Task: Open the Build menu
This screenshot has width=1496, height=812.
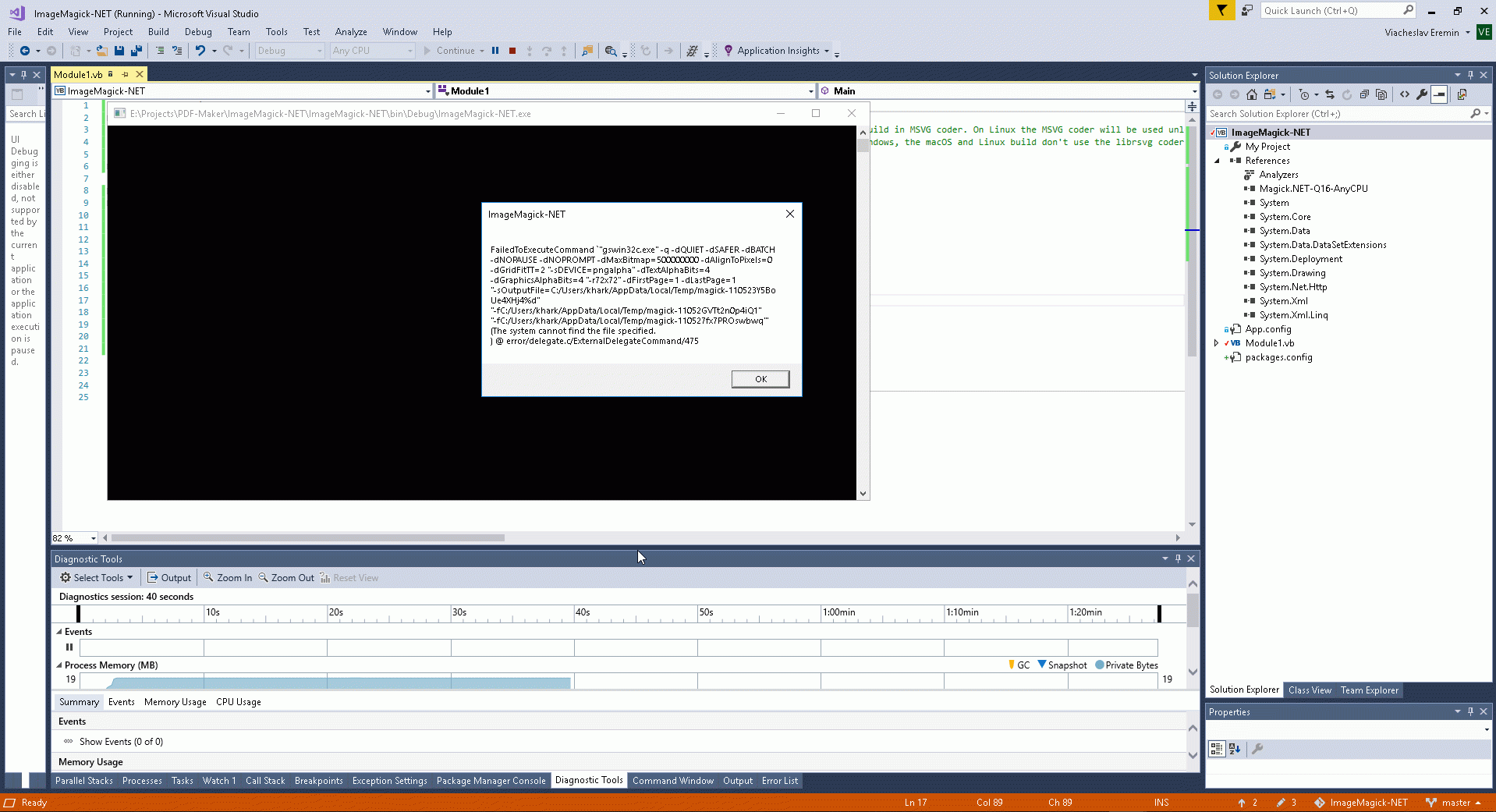Action: [158, 32]
